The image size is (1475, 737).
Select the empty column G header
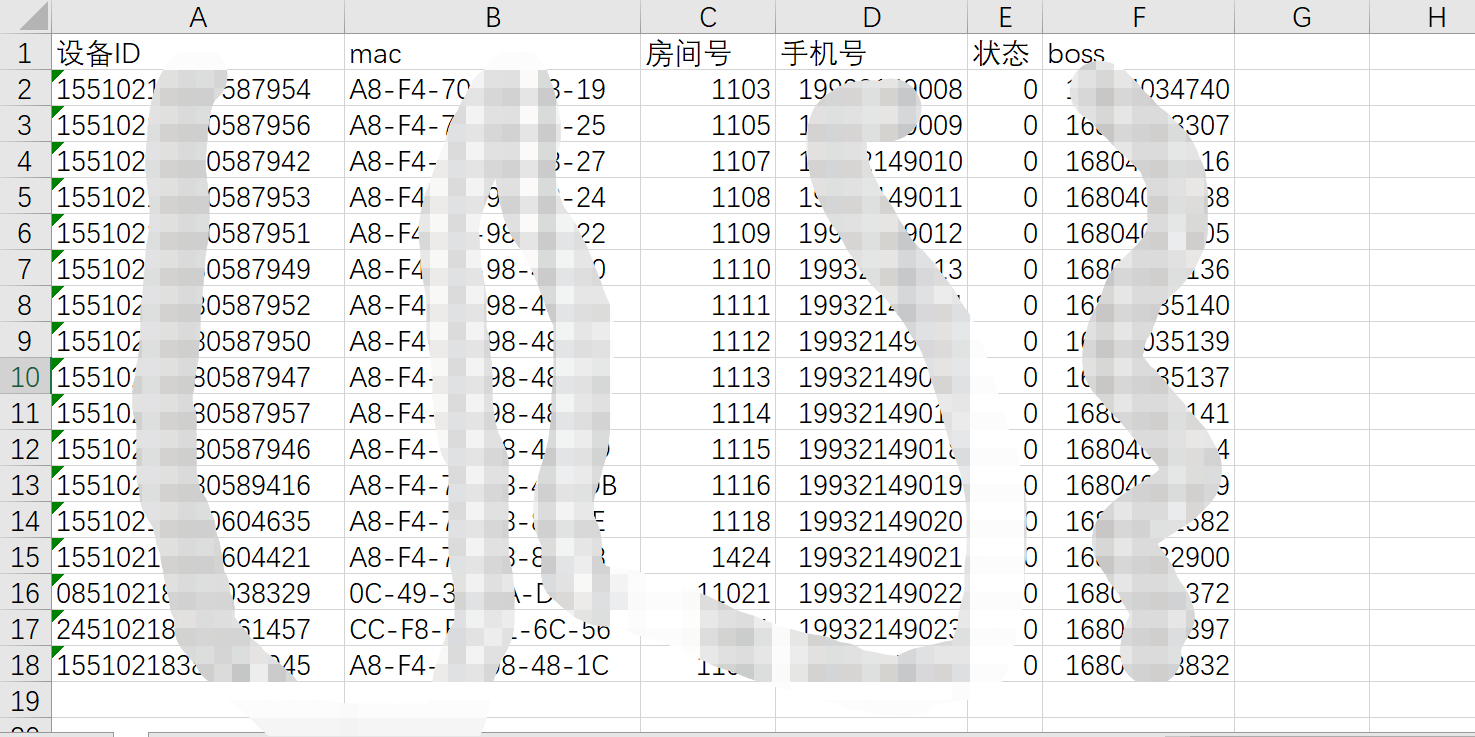click(1301, 16)
